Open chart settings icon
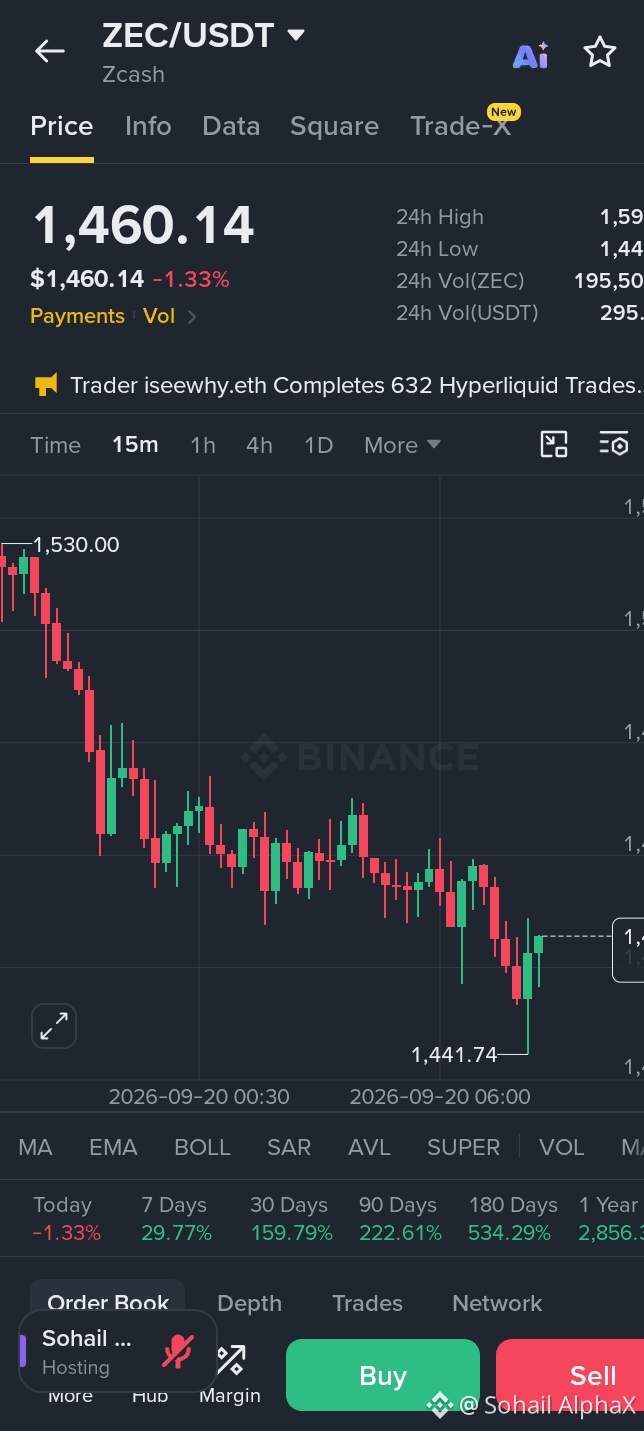The width and height of the screenshot is (644, 1431). click(x=614, y=444)
